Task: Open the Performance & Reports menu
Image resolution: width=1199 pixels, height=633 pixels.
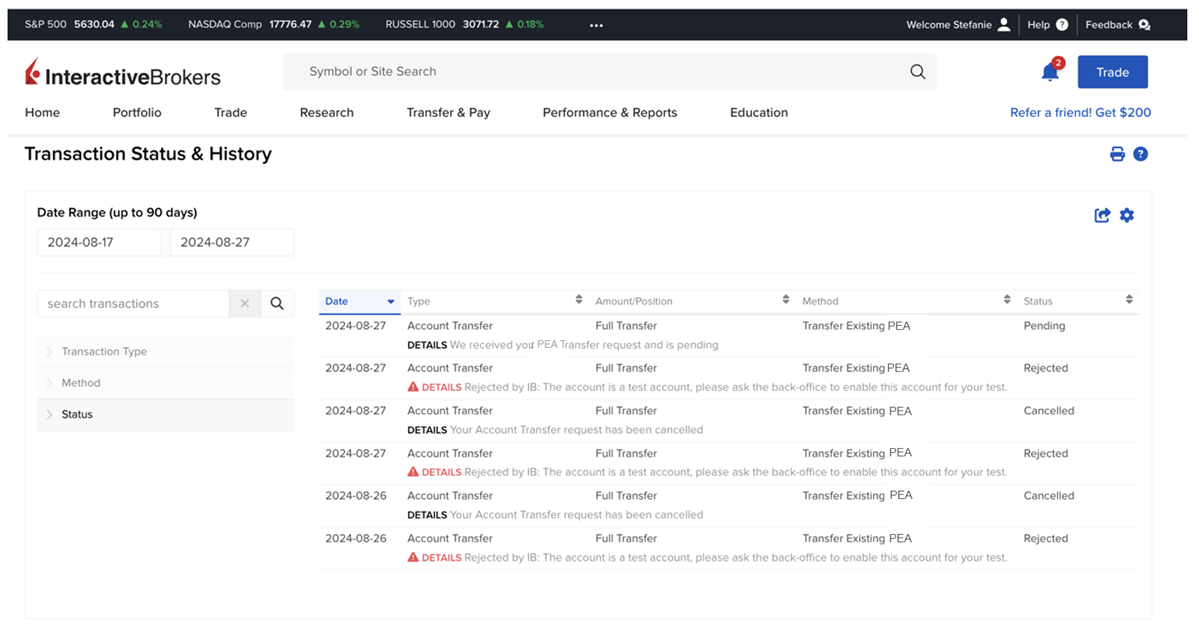Action: coord(609,112)
